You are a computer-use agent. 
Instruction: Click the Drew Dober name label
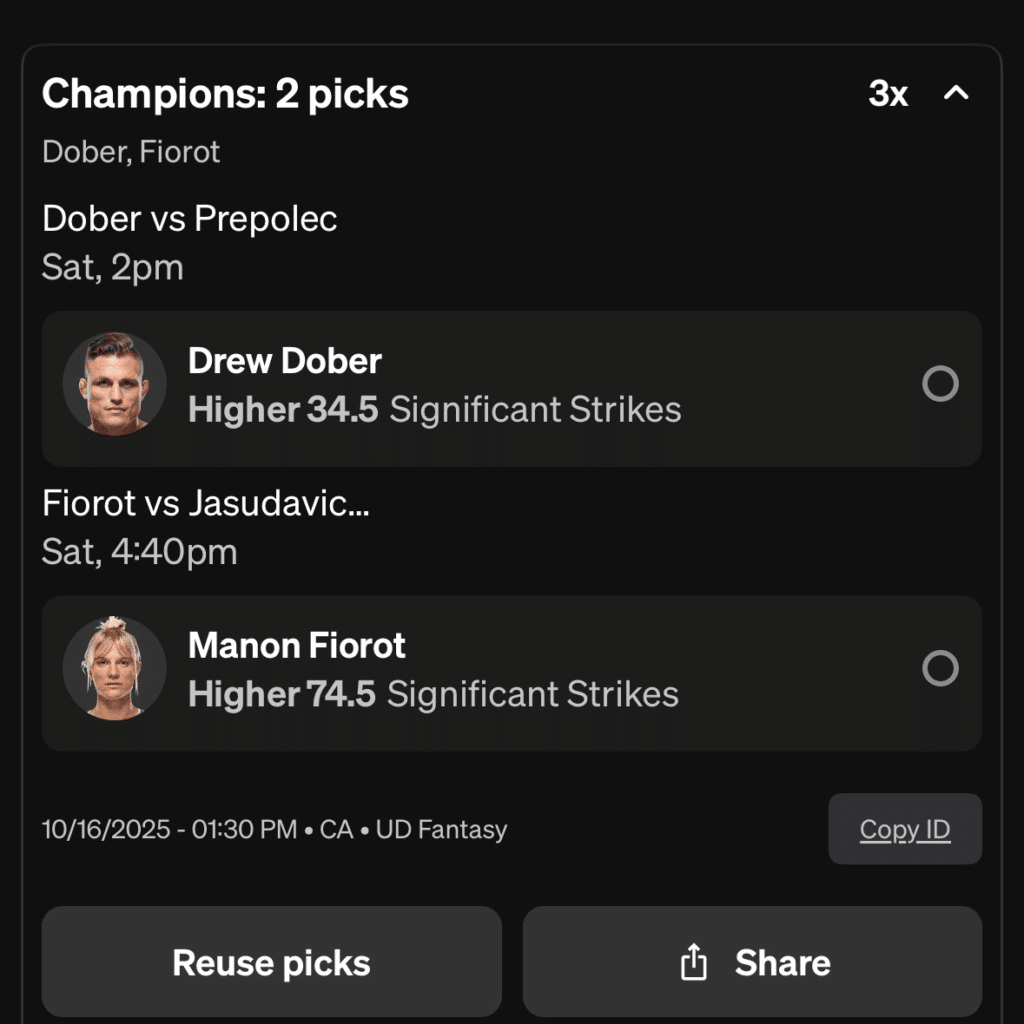click(x=285, y=360)
